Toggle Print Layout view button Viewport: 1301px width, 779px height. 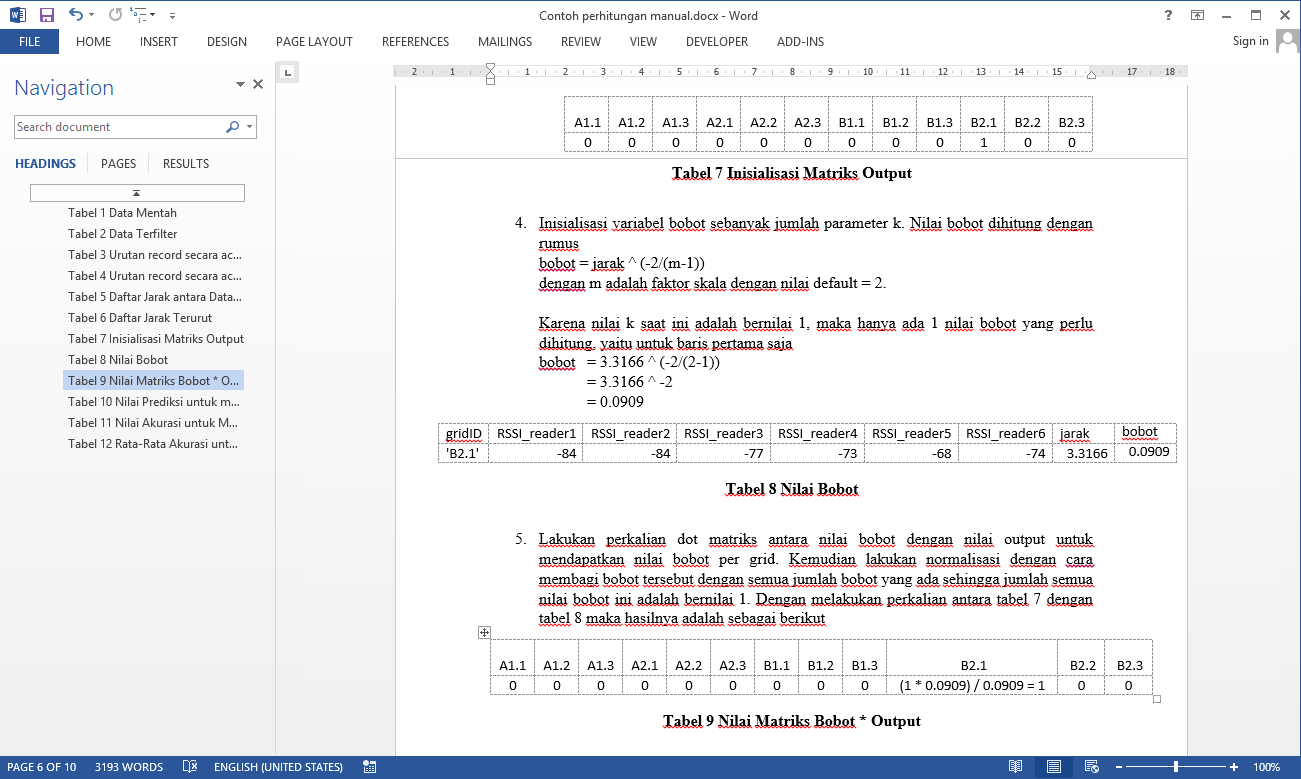tap(1053, 767)
